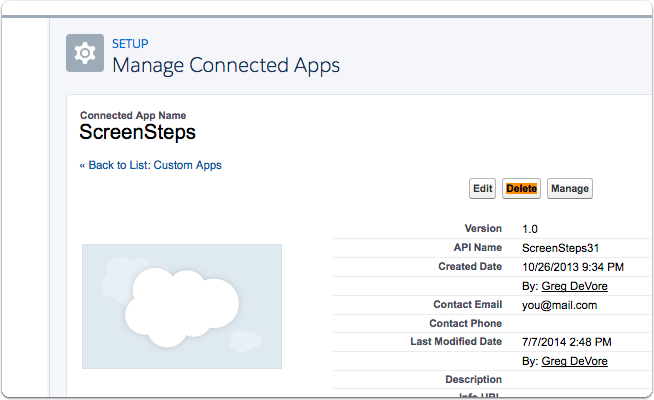The width and height of the screenshot is (654, 400).
Task: Click the API Name value ScreenSteps31
Action: point(561,248)
